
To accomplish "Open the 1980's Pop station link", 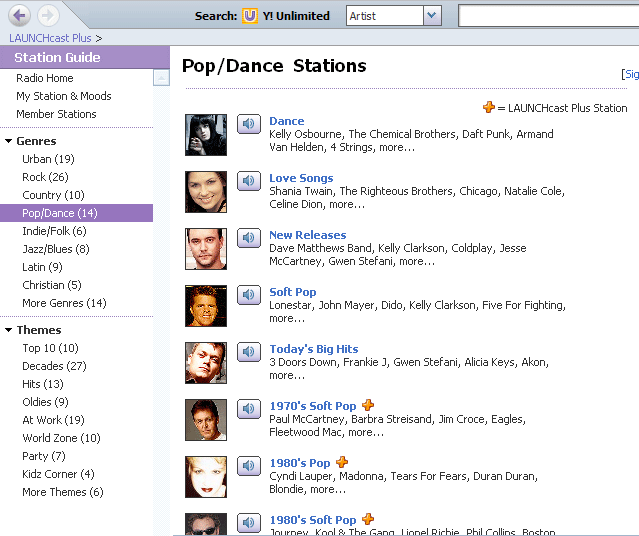I will 300,463.
